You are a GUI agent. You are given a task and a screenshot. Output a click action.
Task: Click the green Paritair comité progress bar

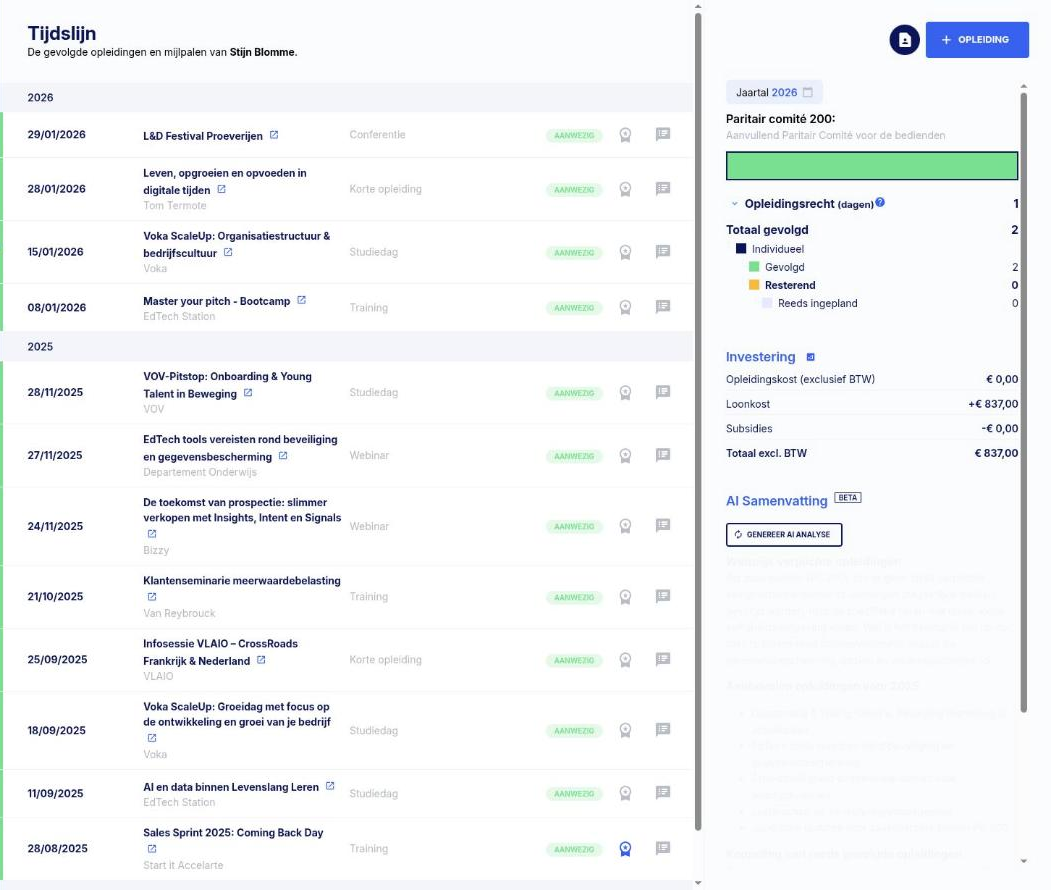pyautogui.click(x=871, y=166)
